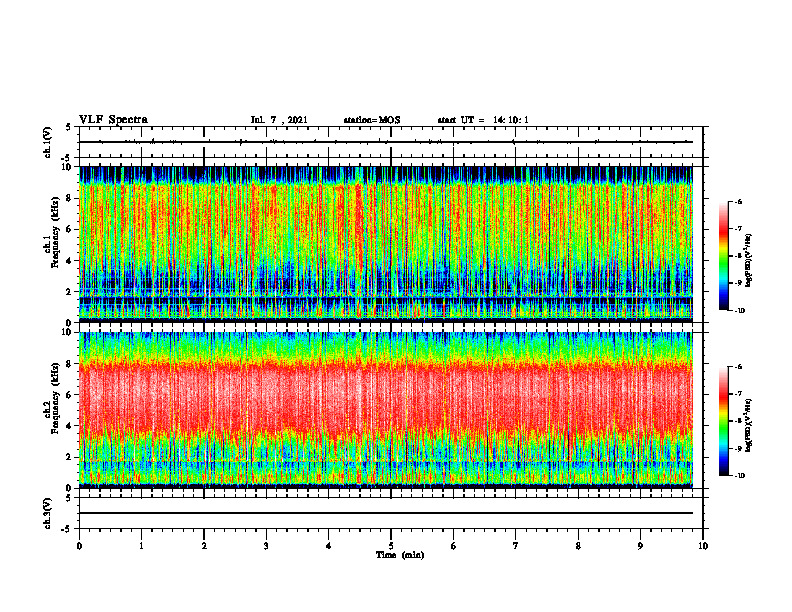This screenshot has height=612, width=792.
Task: Select the ch.2 "Frequency (kHz)" axis label
Action: pos(56,398)
